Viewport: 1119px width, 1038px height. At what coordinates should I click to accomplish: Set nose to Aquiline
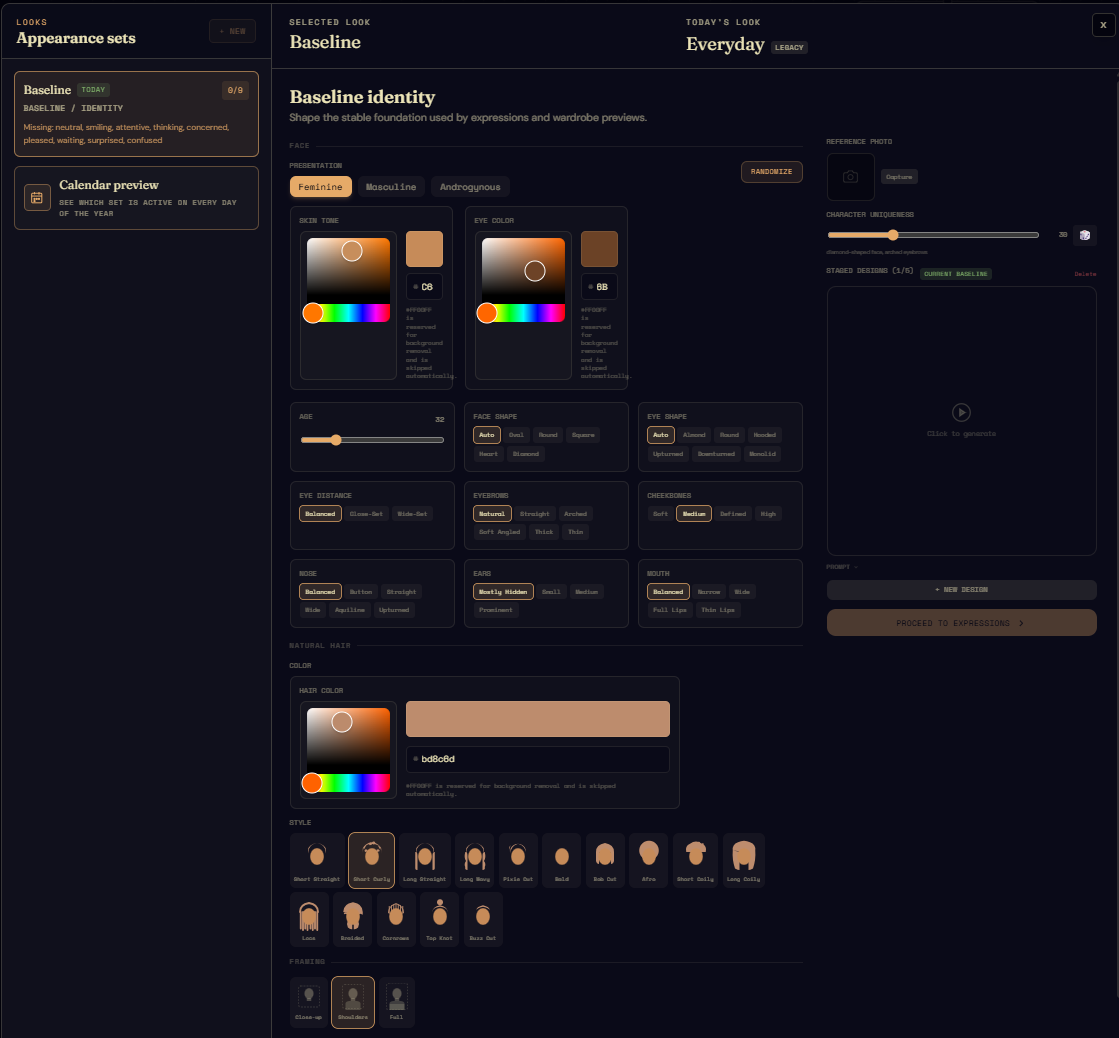pos(350,610)
